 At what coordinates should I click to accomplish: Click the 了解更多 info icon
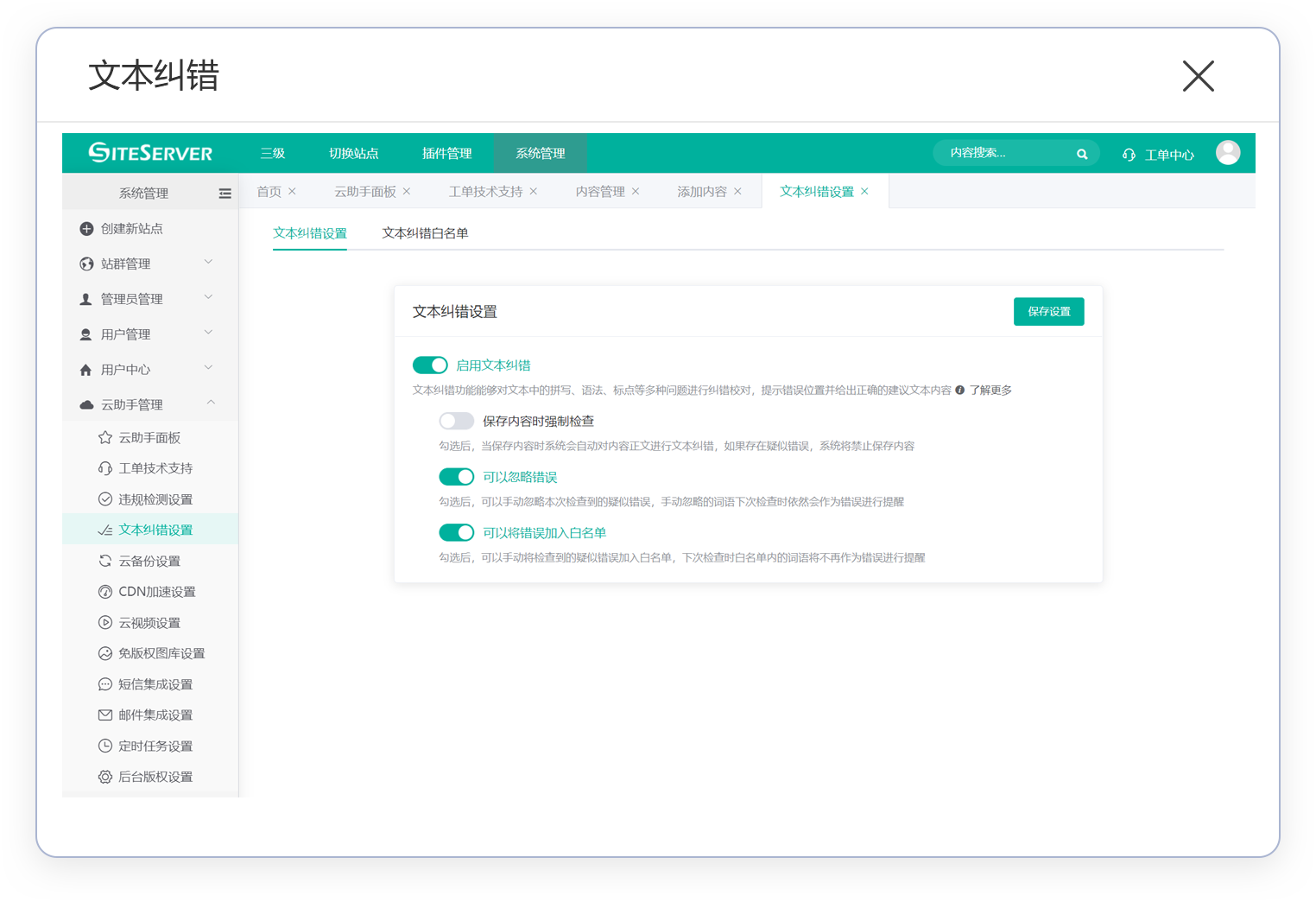[x=959, y=391]
